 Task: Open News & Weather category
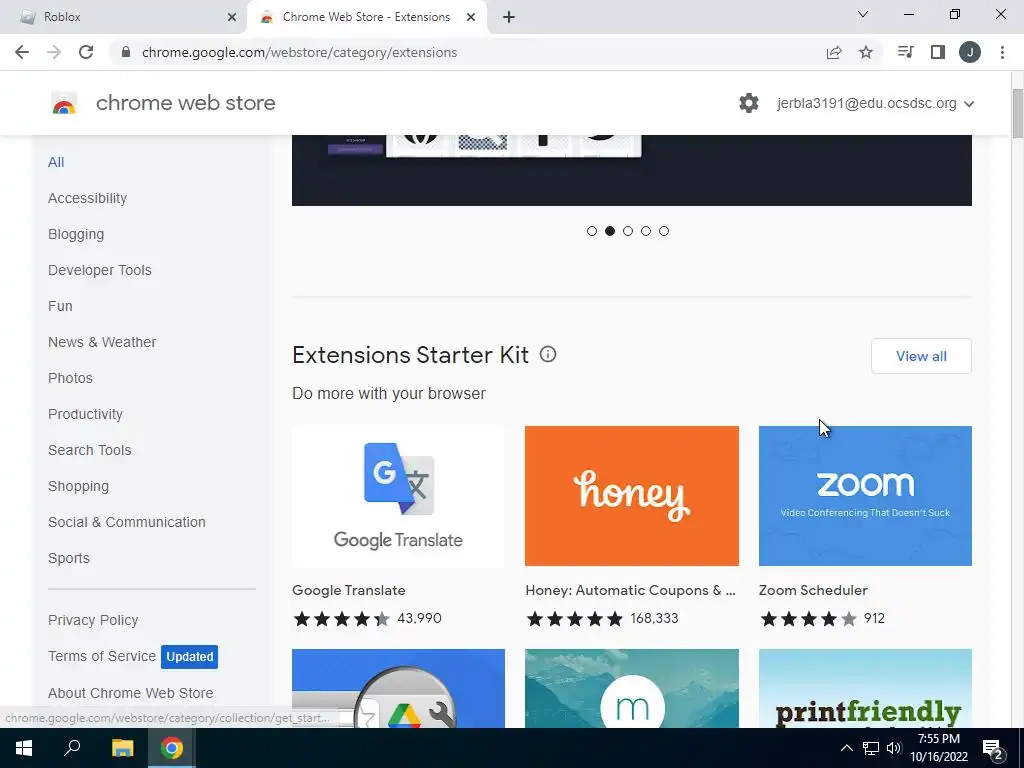(x=102, y=342)
